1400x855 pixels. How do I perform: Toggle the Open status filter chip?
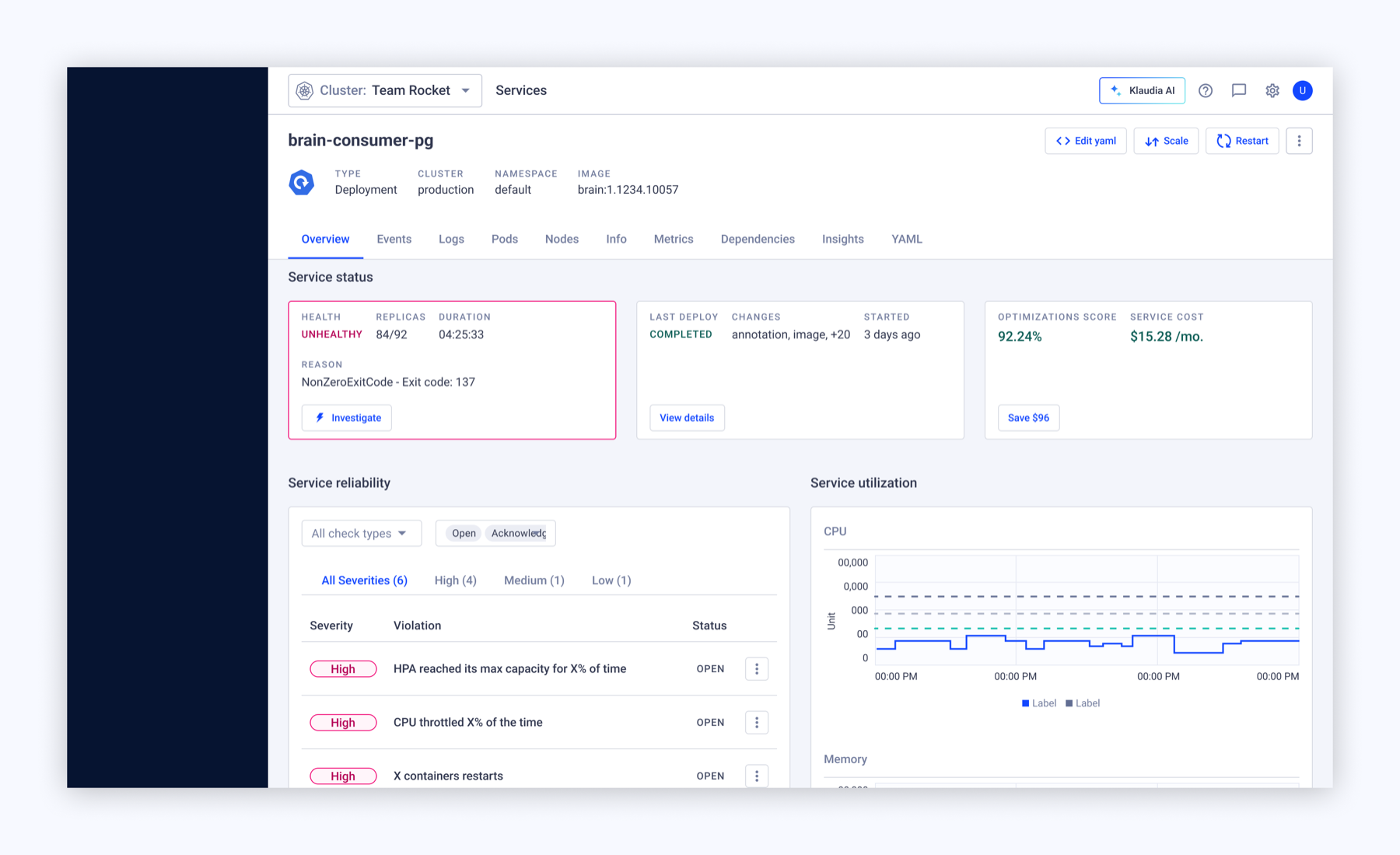click(x=464, y=533)
